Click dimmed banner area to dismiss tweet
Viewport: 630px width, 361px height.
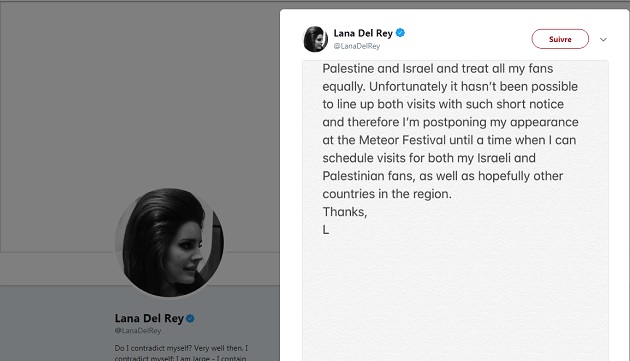(140, 121)
